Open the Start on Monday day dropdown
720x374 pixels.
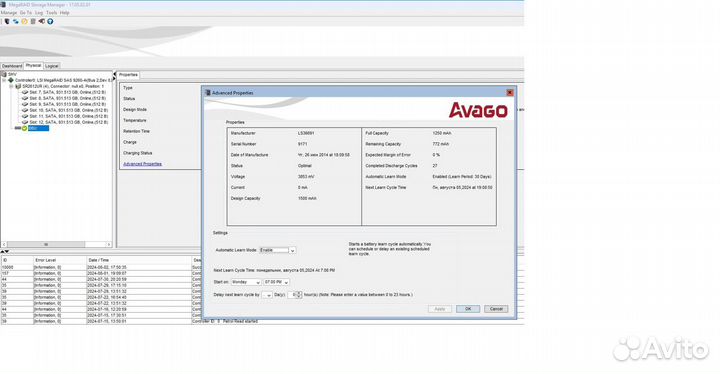246,282
